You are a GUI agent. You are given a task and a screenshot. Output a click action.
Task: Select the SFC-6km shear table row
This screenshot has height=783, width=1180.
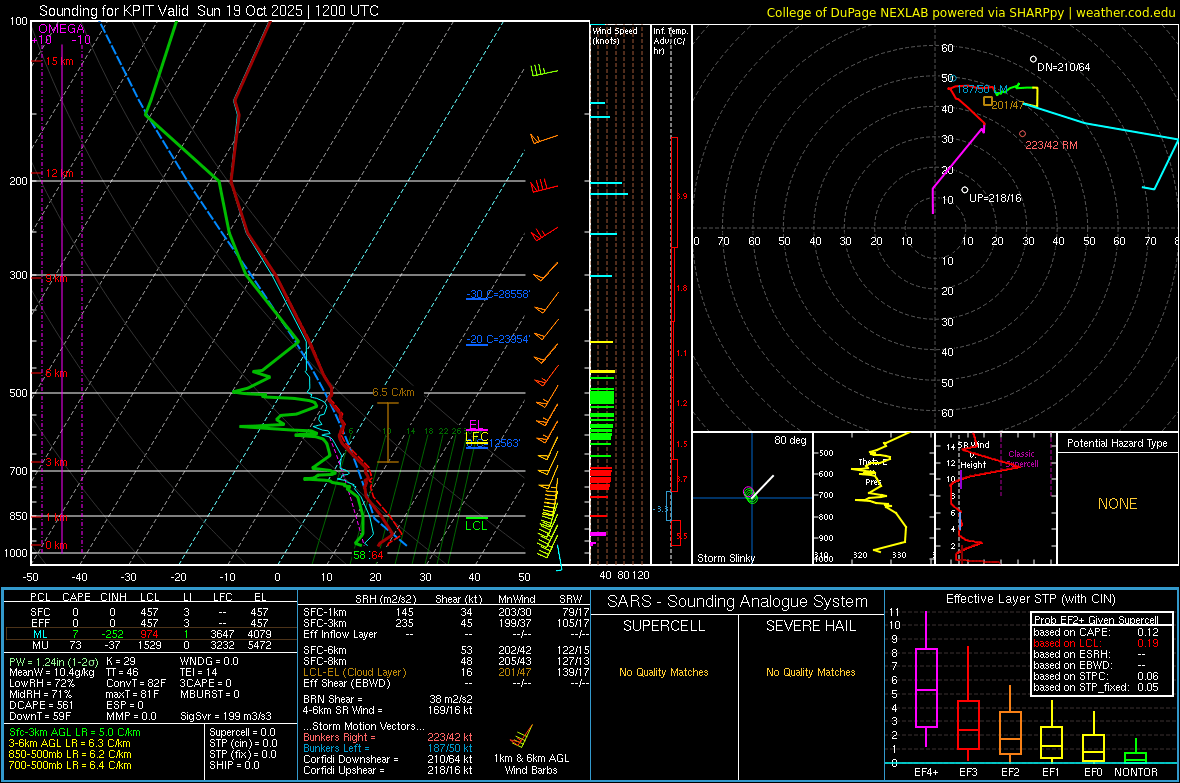[446, 650]
